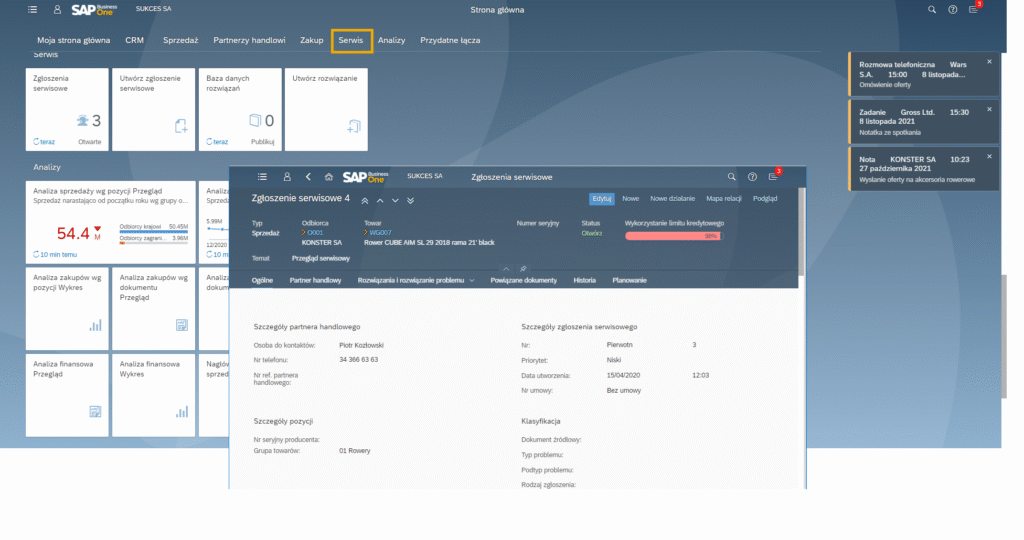Open Analiza finansowa Przegląd tile
The width and height of the screenshot is (1024, 540).
[67, 395]
